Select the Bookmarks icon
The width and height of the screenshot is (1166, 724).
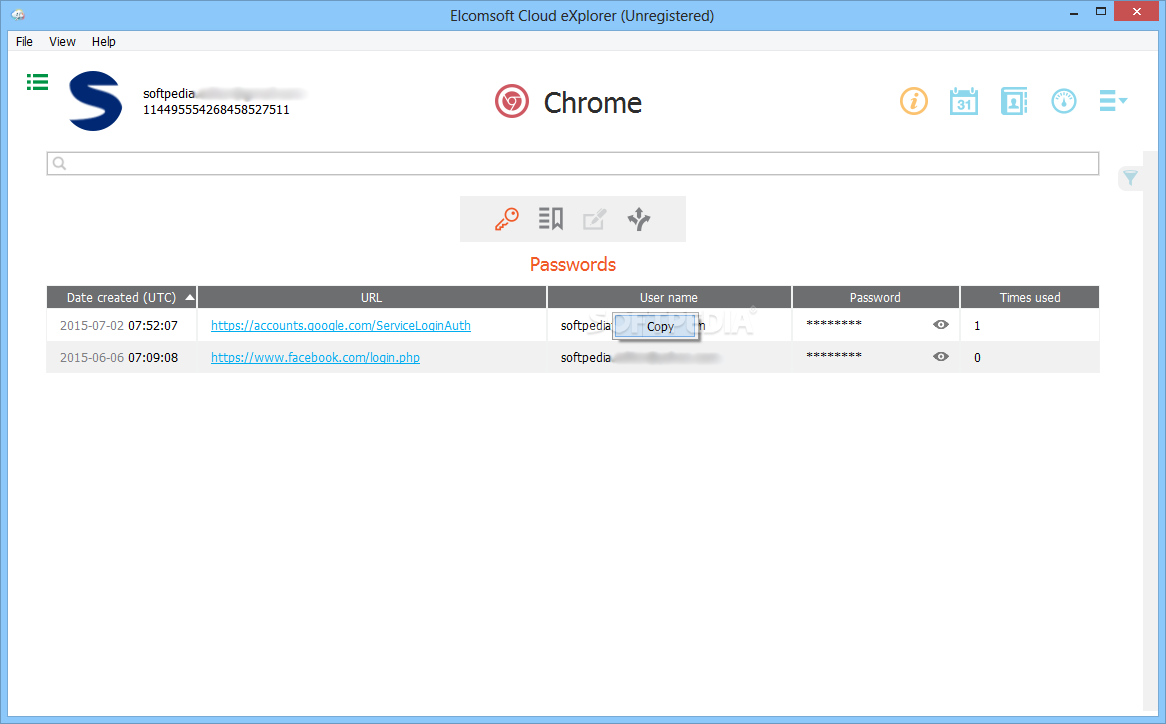[x=551, y=219]
